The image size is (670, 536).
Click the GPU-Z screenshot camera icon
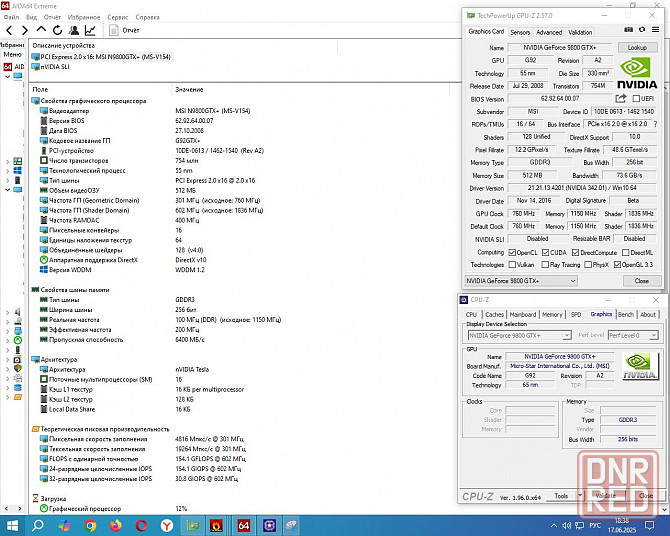628,29
